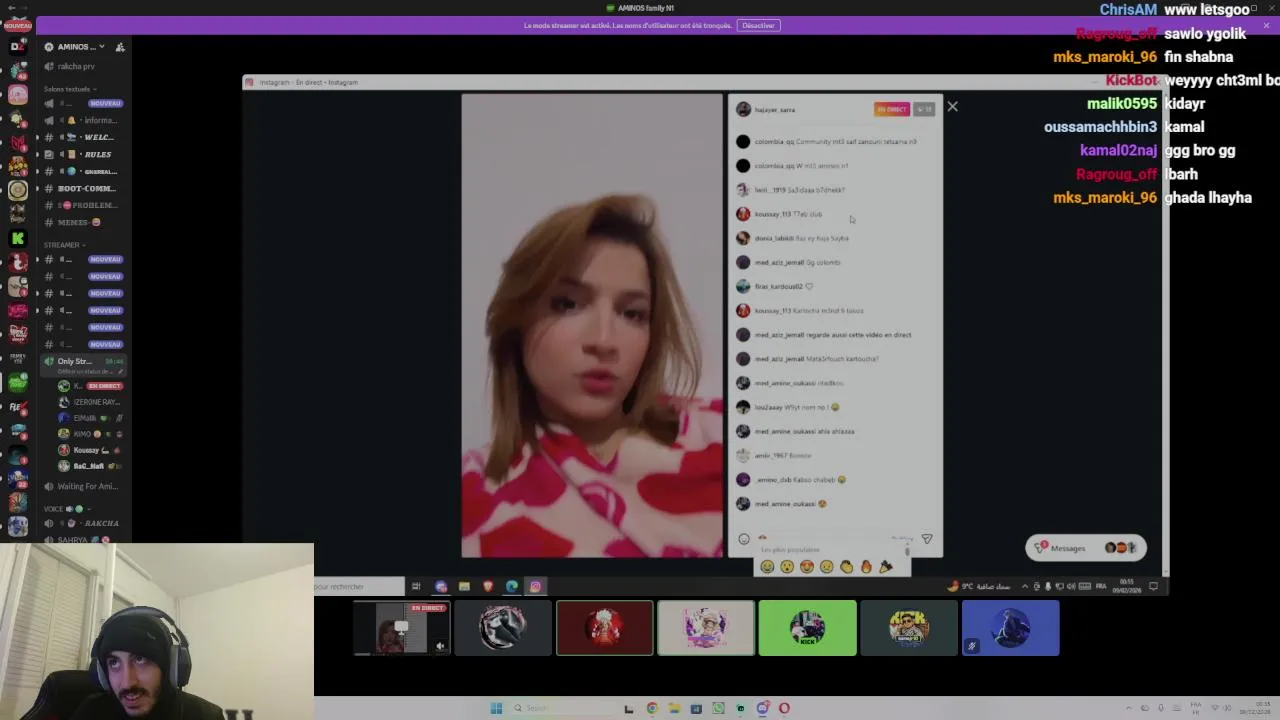Viewport: 1280px width, 720px height.
Task: Click the donia_labiidi comment username
Action: [774, 238]
